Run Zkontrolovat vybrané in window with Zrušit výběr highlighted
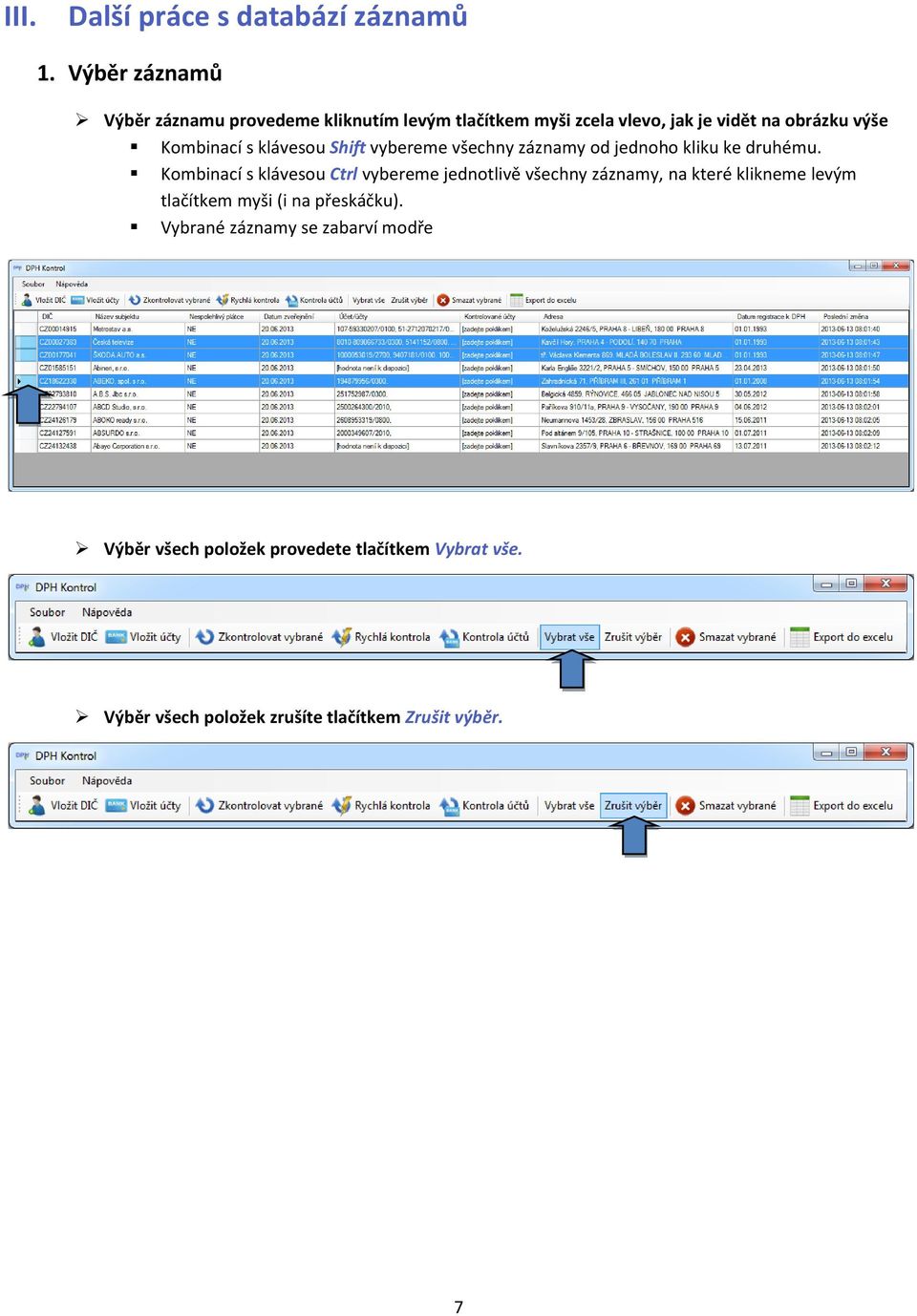The width and height of the screenshot is (917, 1316). tap(259, 805)
